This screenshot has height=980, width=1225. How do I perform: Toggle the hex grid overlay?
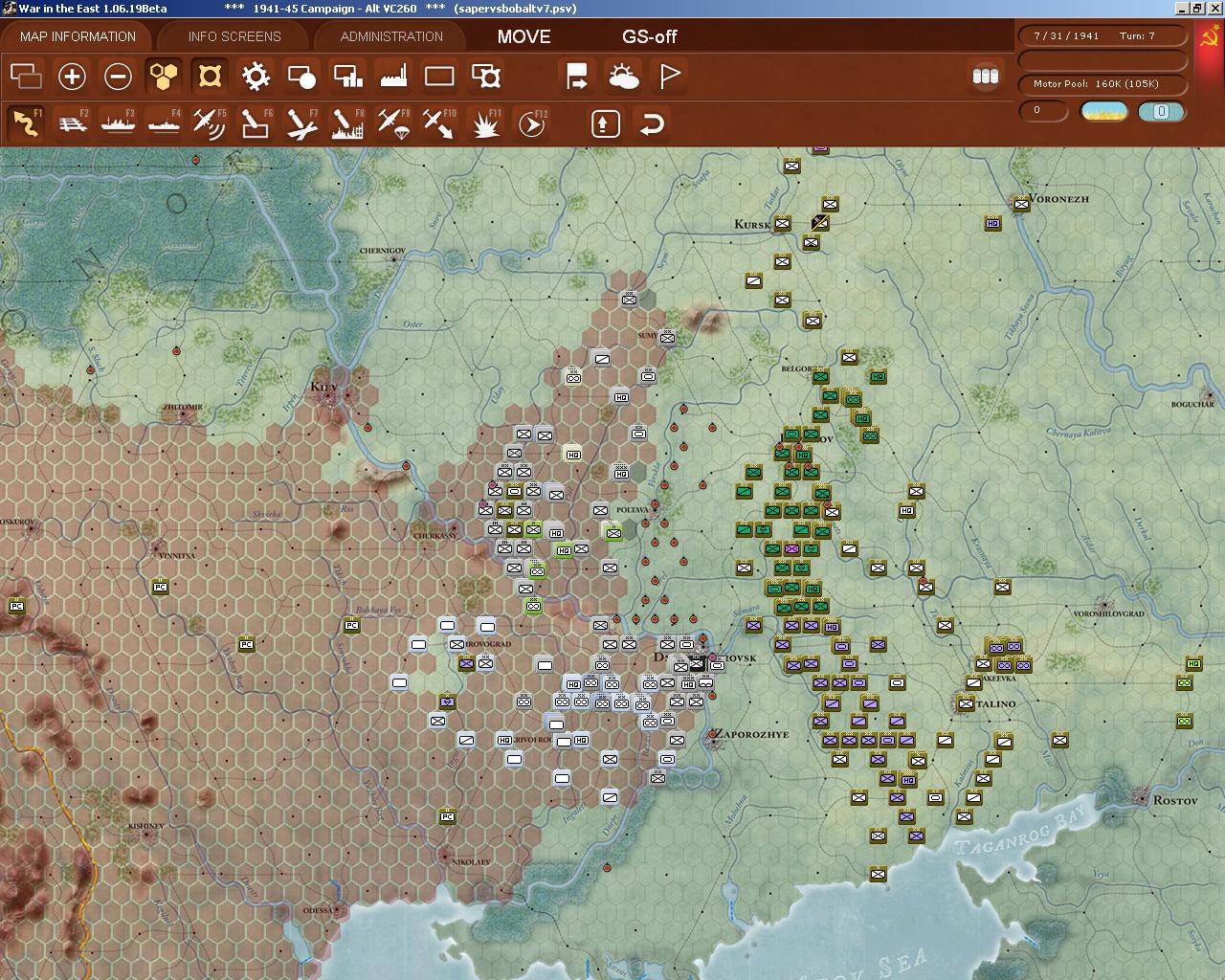(x=164, y=77)
